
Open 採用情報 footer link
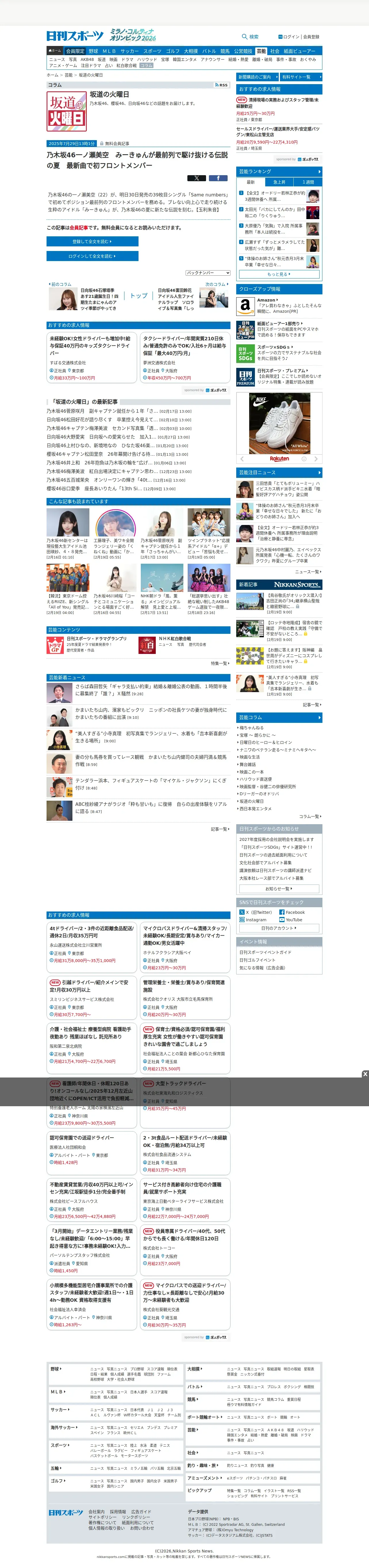tap(118, 1511)
